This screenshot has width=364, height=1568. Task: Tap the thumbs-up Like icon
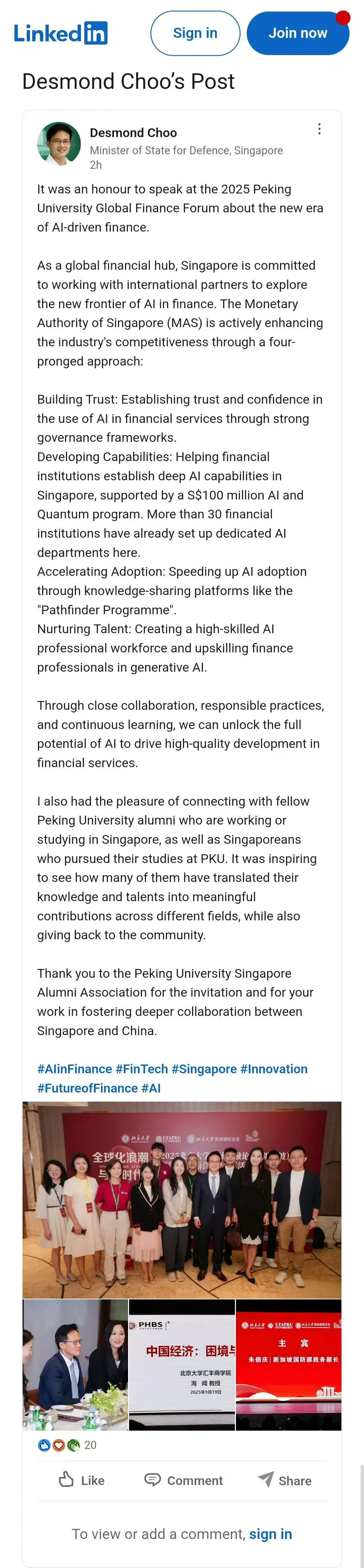pos(66,1480)
